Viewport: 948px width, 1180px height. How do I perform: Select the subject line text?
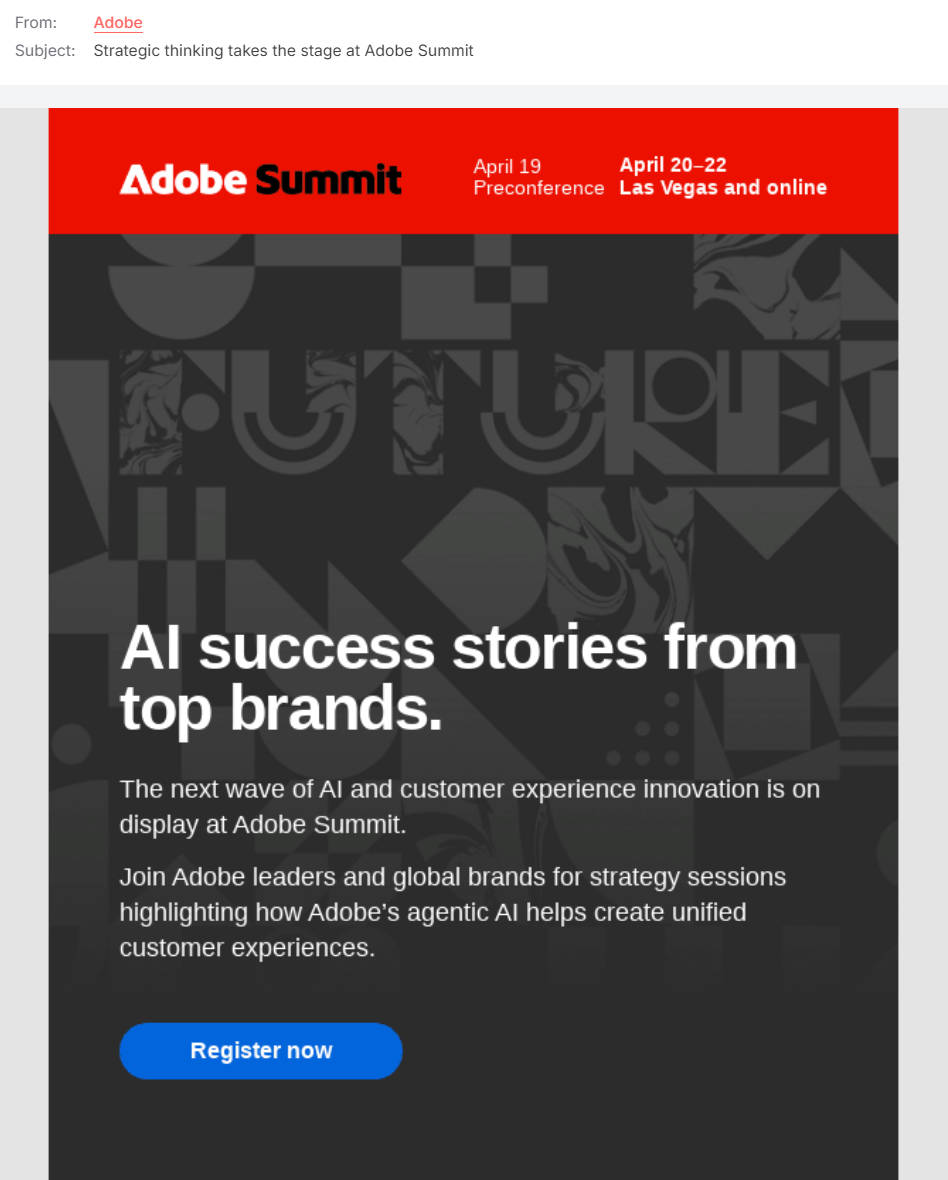(x=283, y=50)
